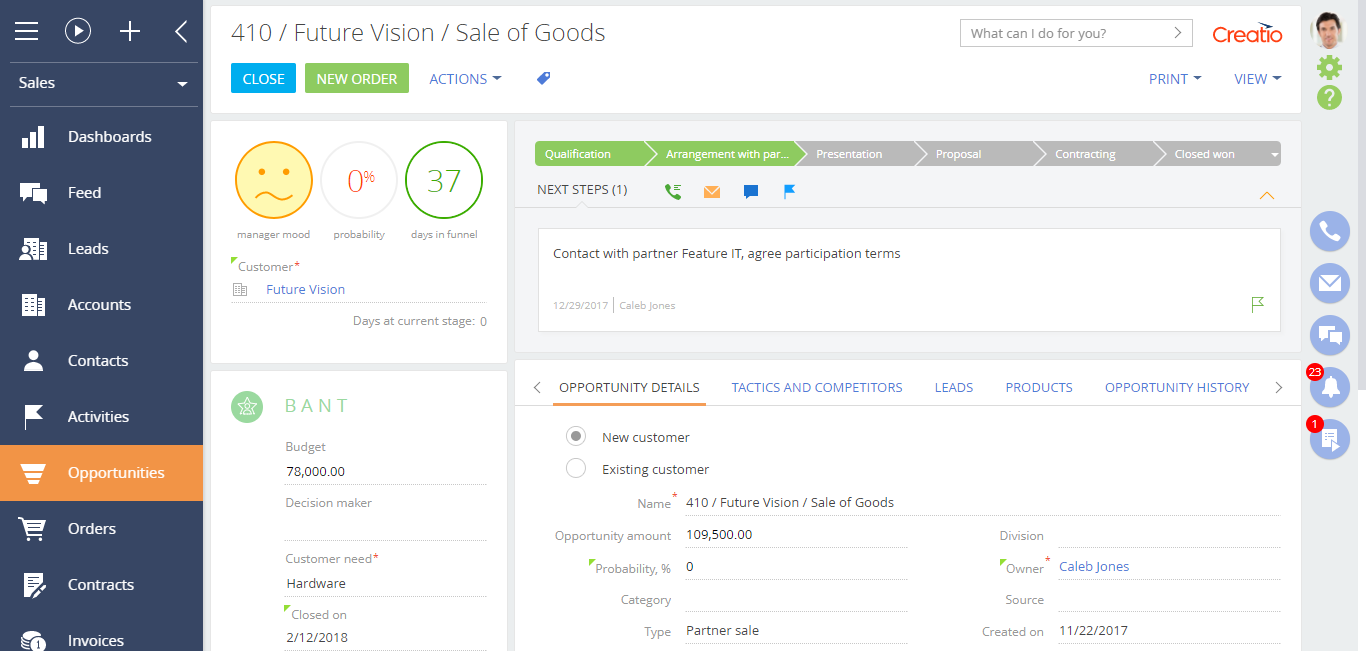The width and height of the screenshot is (1366, 651).
Task: Open Next Steps (1) heading
Action: pos(582,190)
